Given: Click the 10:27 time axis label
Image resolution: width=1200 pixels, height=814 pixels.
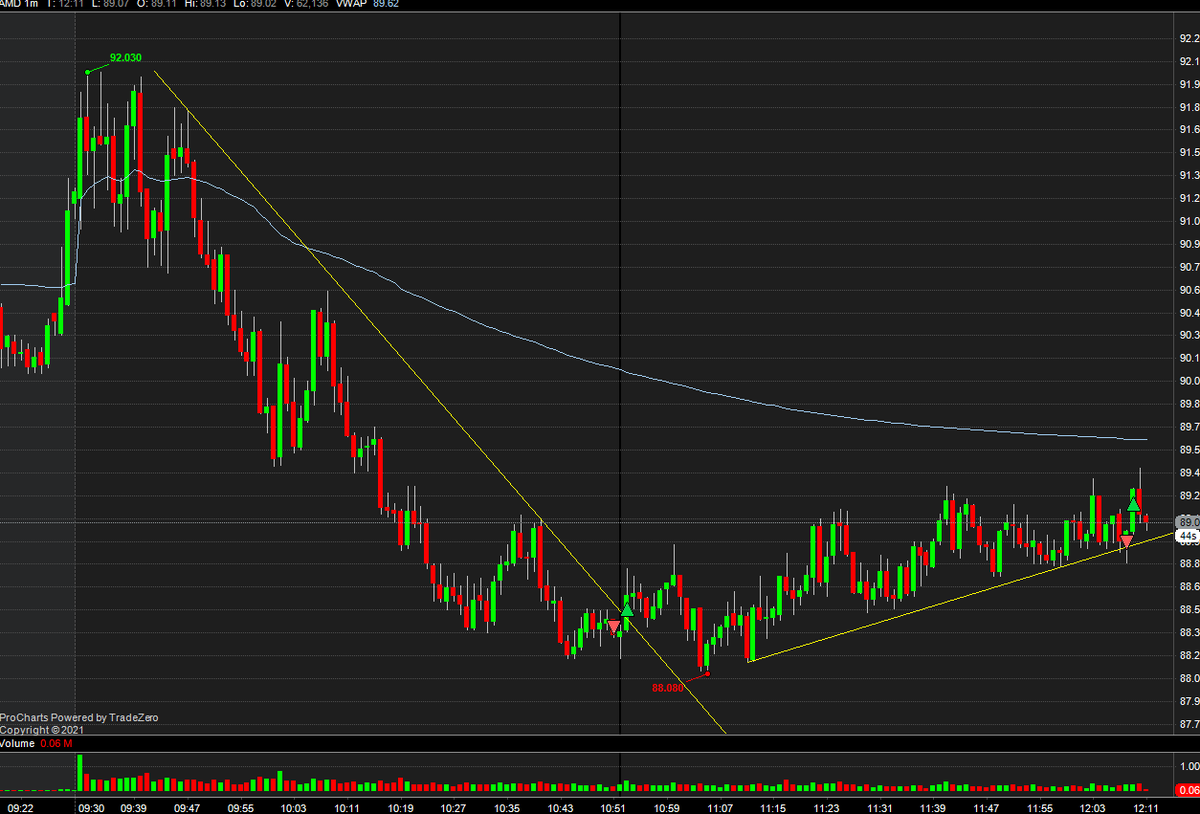Looking at the screenshot, I should 453,807.
